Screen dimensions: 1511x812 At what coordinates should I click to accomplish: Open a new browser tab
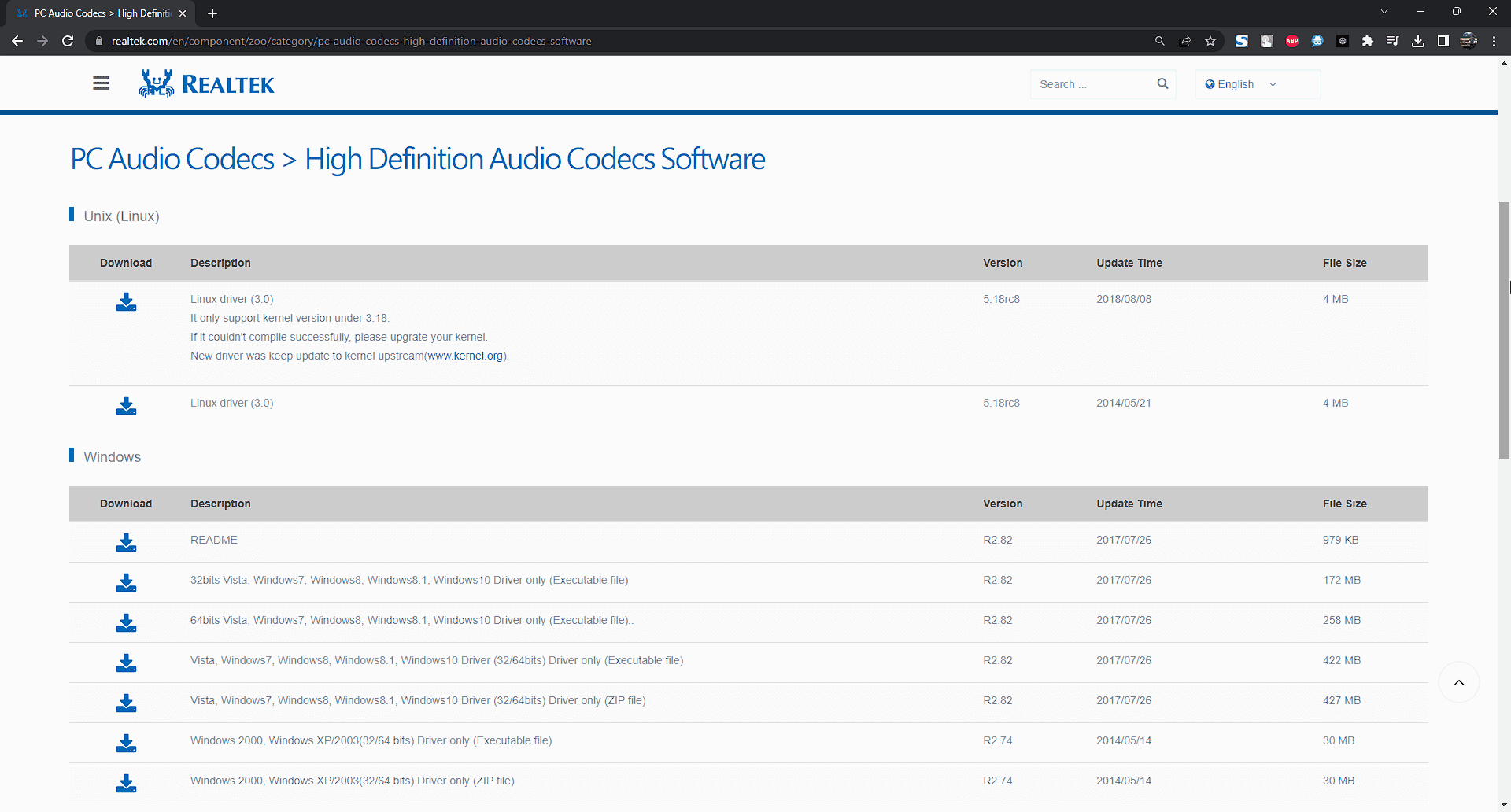pyautogui.click(x=212, y=13)
